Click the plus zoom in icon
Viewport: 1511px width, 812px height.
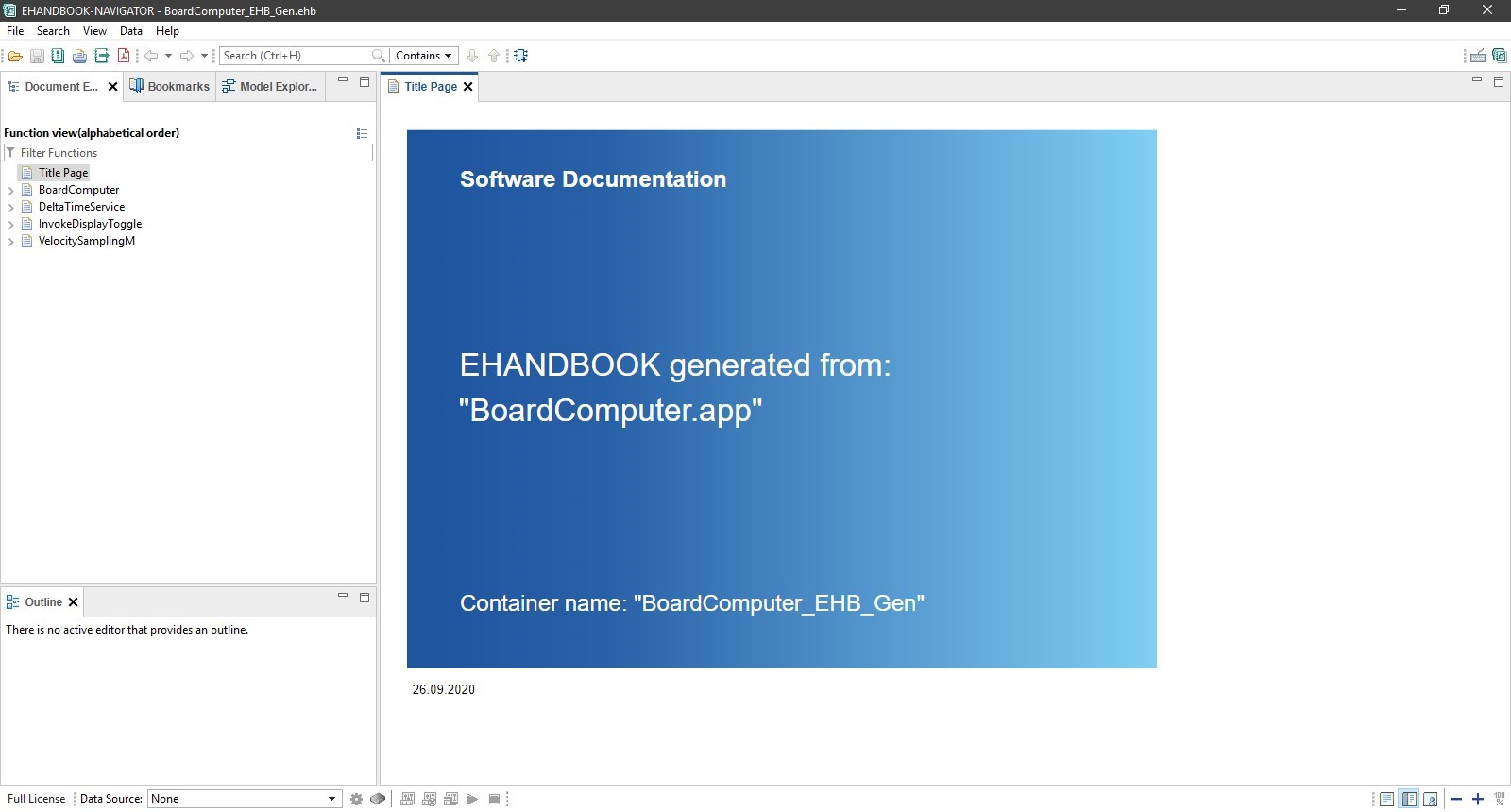pyautogui.click(x=1478, y=800)
